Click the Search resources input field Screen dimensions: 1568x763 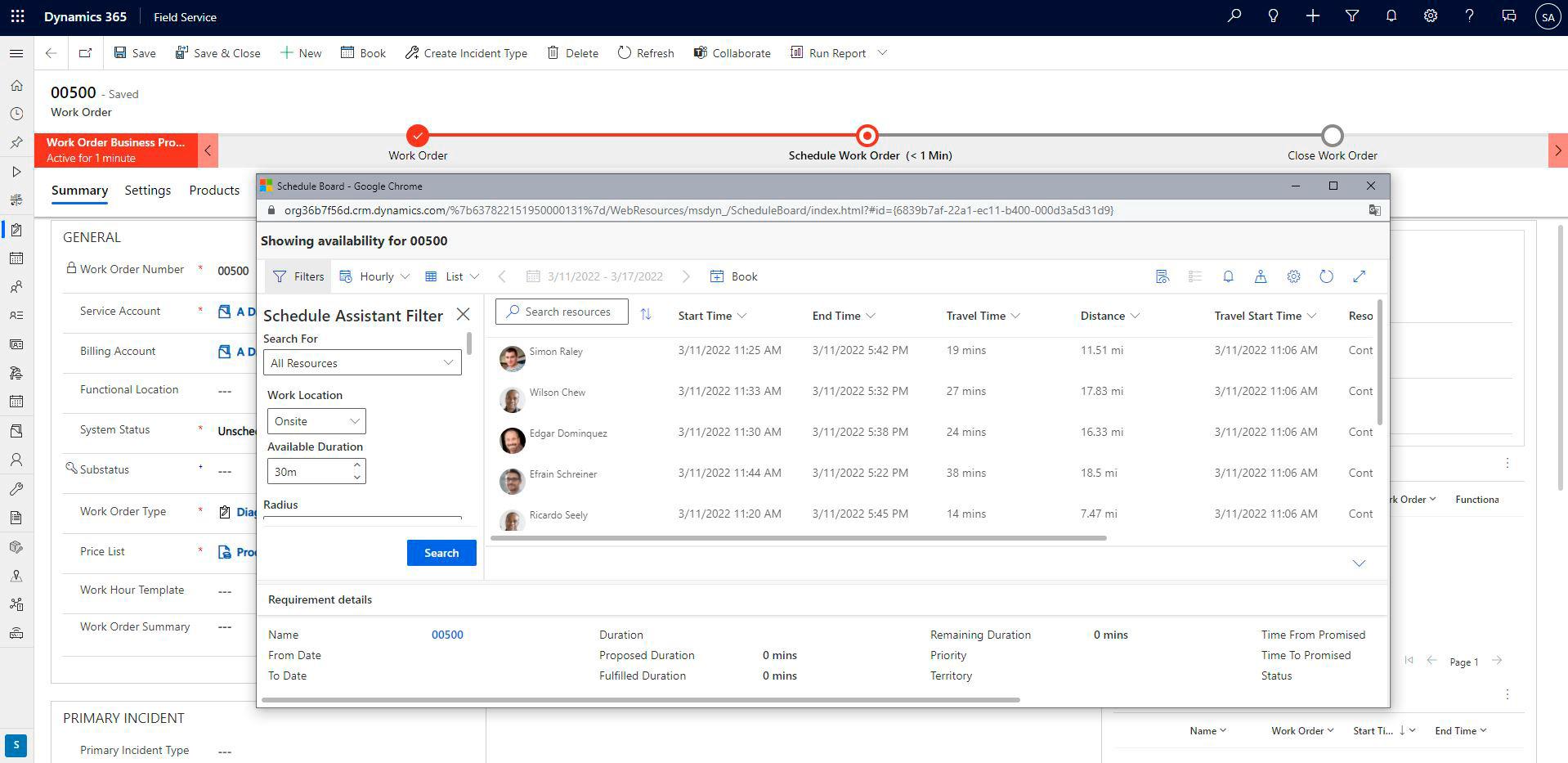click(562, 312)
